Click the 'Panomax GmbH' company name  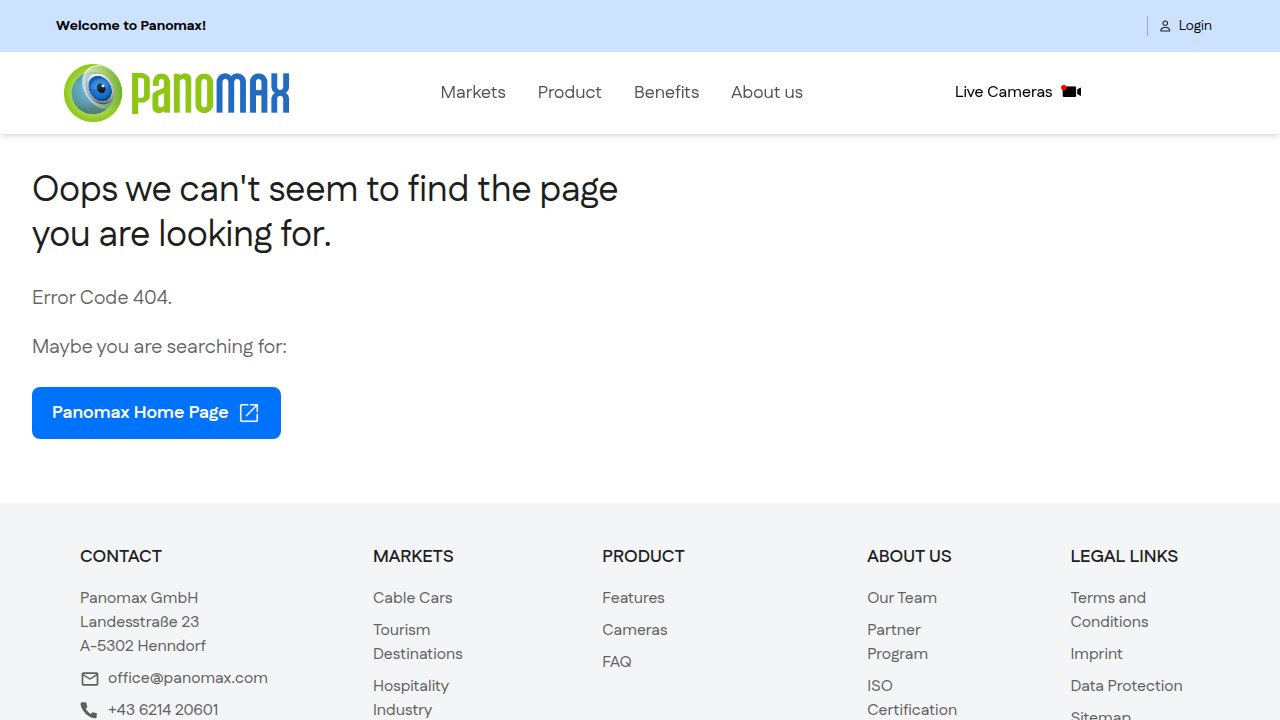139,598
